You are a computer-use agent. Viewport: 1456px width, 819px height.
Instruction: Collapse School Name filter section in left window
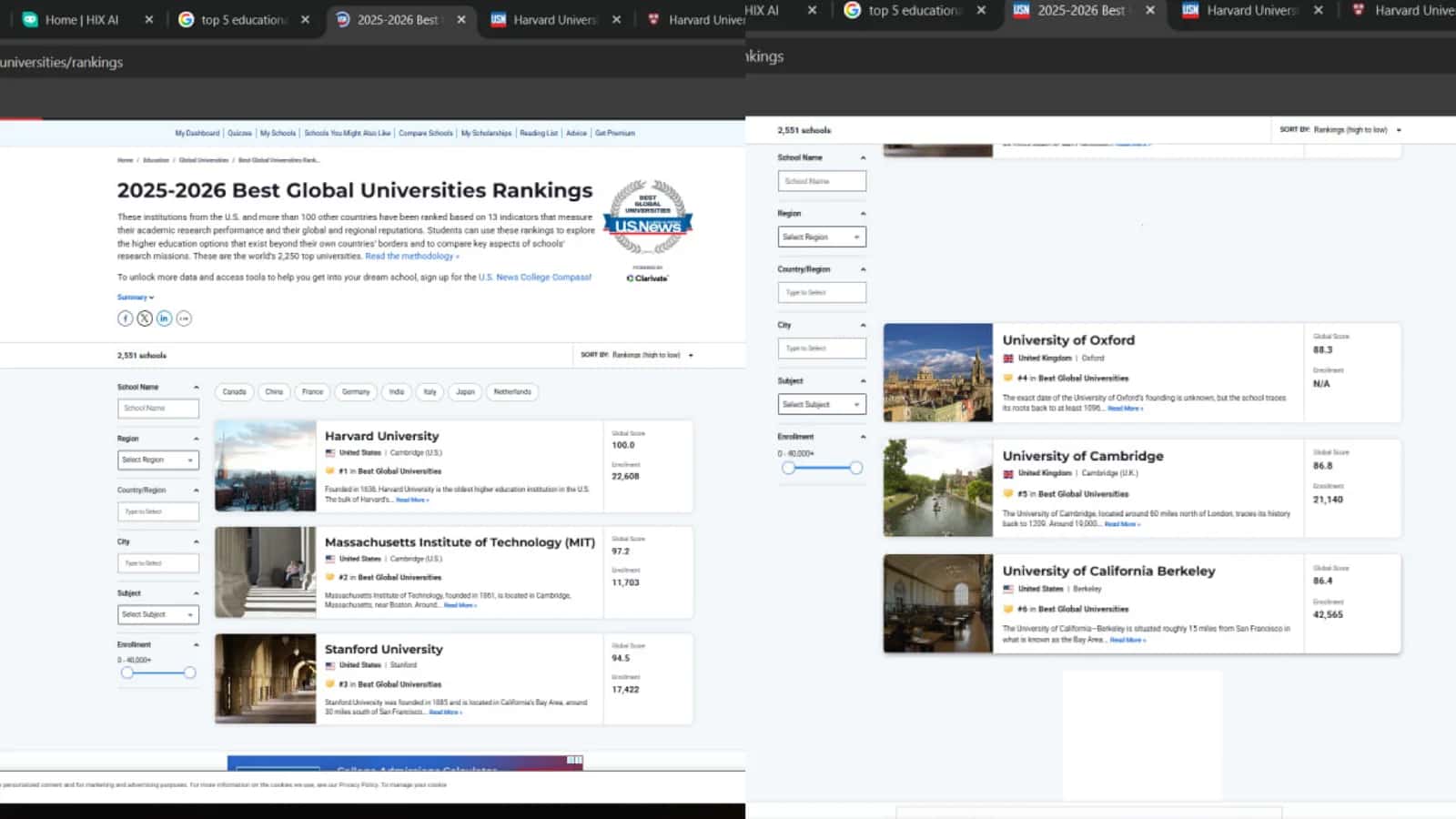coord(196,388)
